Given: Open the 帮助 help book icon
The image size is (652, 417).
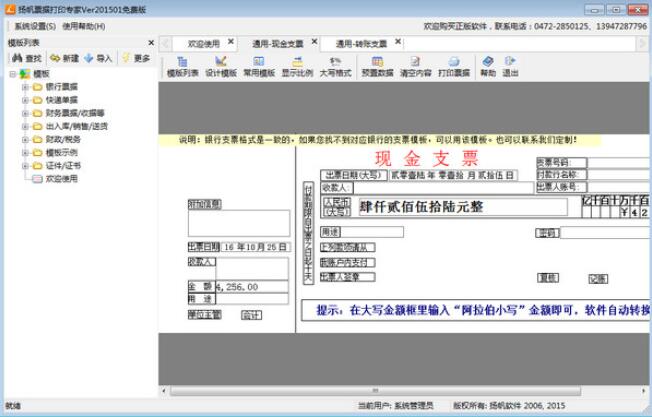Looking at the screenshot, I should [x=487, y=66].
